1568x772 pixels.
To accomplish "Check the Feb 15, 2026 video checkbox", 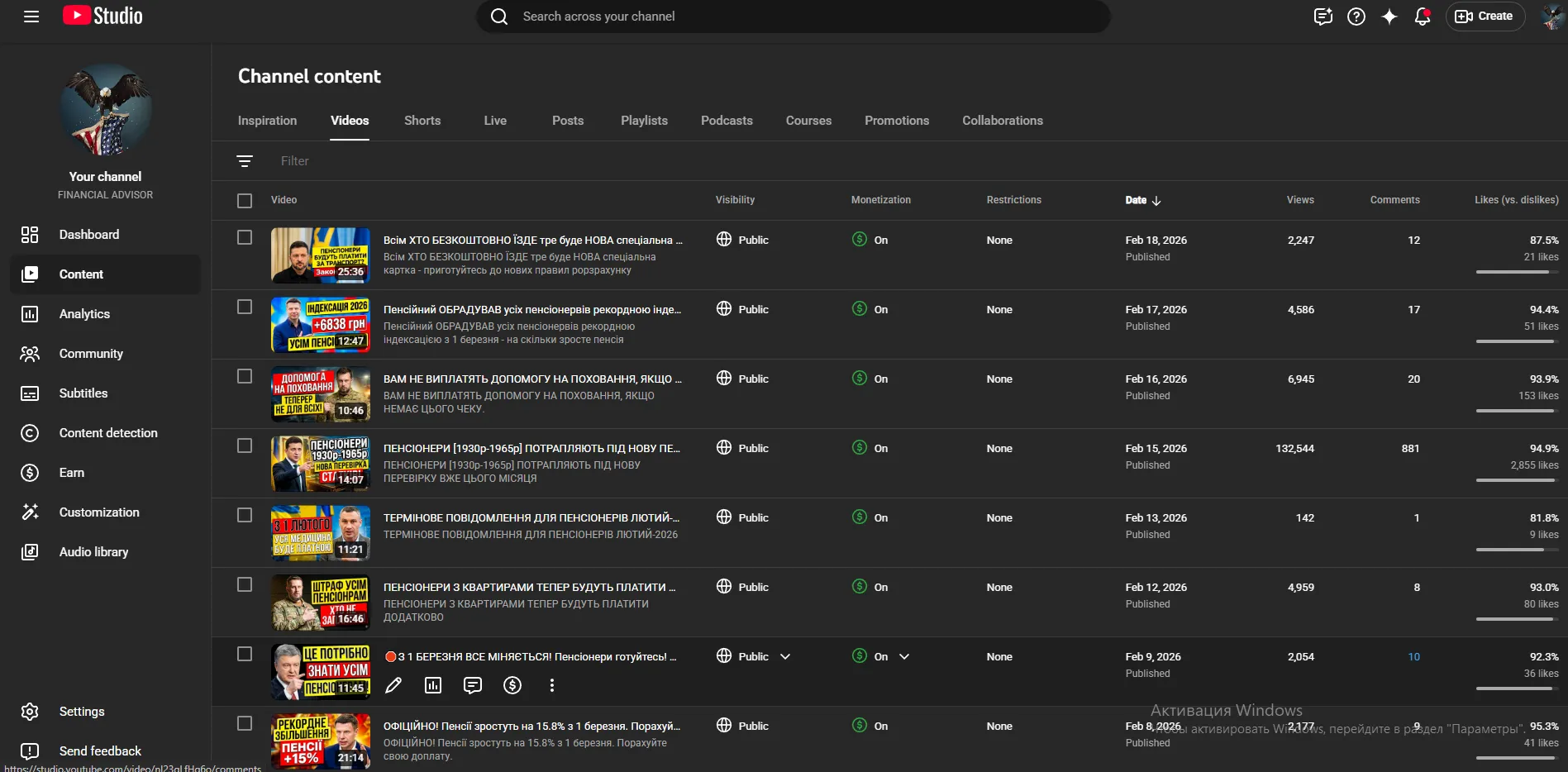I will (245, 446).
